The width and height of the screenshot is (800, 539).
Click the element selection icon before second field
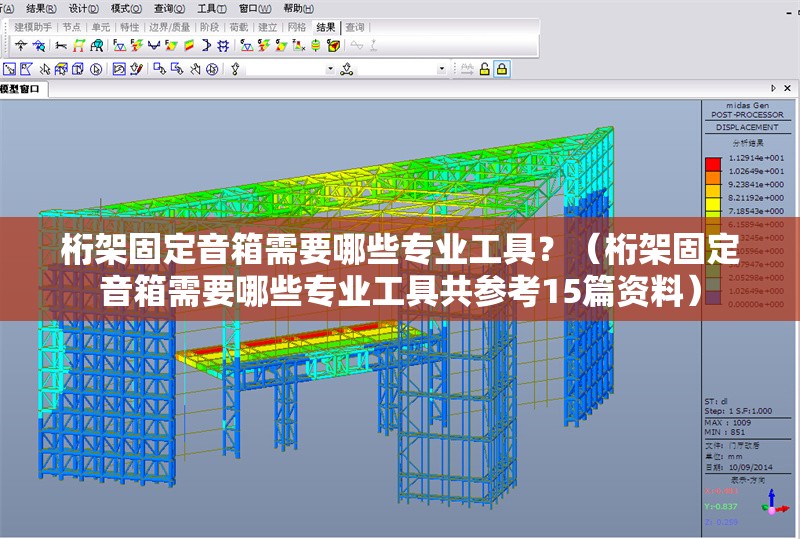click(347, 69)
